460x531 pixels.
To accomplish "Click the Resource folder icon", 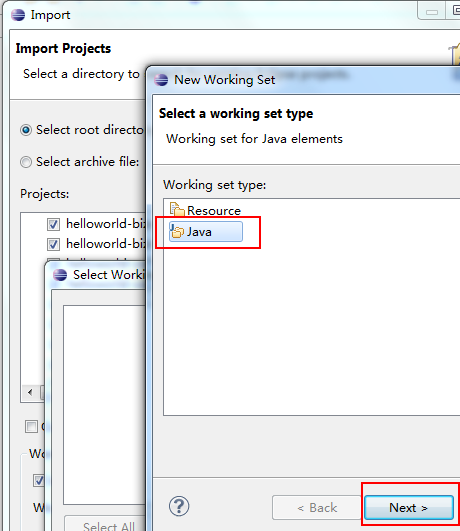I will pyautogui.click(x=177, y=209).
